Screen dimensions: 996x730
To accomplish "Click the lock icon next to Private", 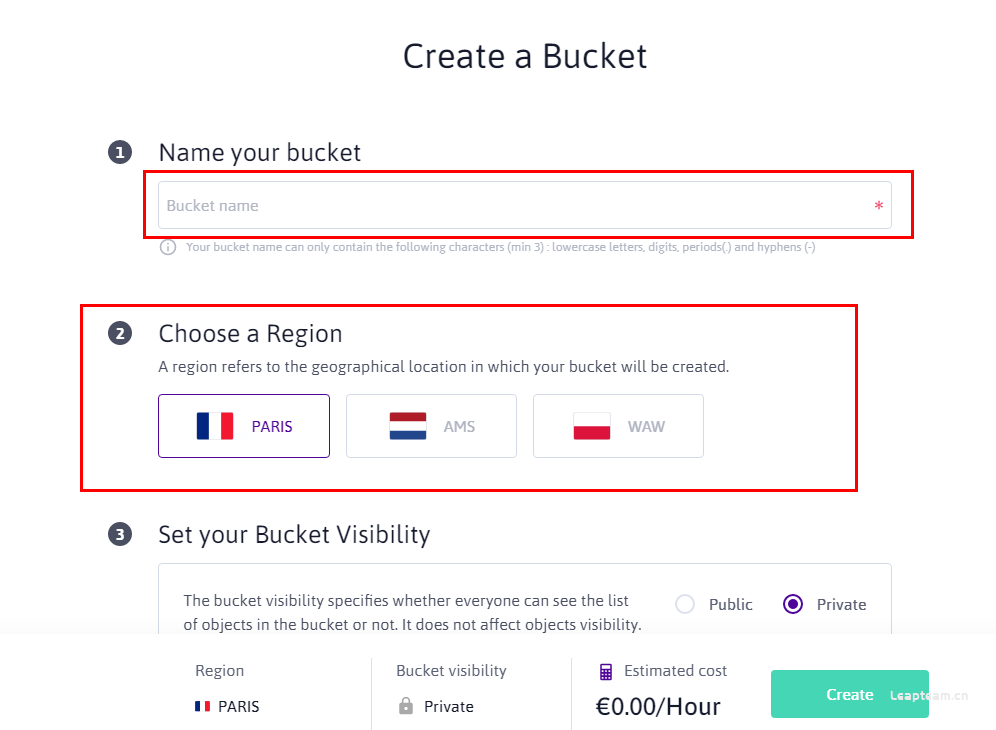I will [406, 706].
